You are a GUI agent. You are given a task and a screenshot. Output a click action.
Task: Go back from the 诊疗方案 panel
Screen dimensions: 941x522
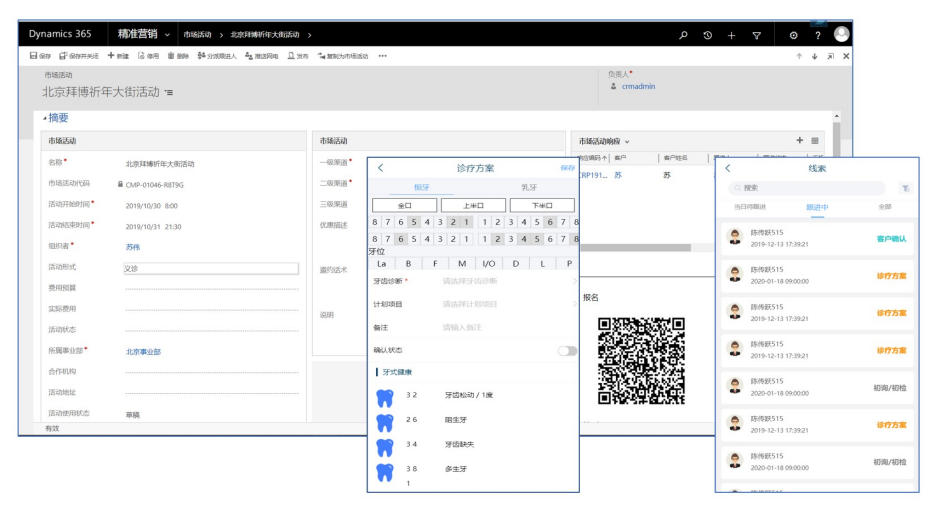click(x=380, y=168)
